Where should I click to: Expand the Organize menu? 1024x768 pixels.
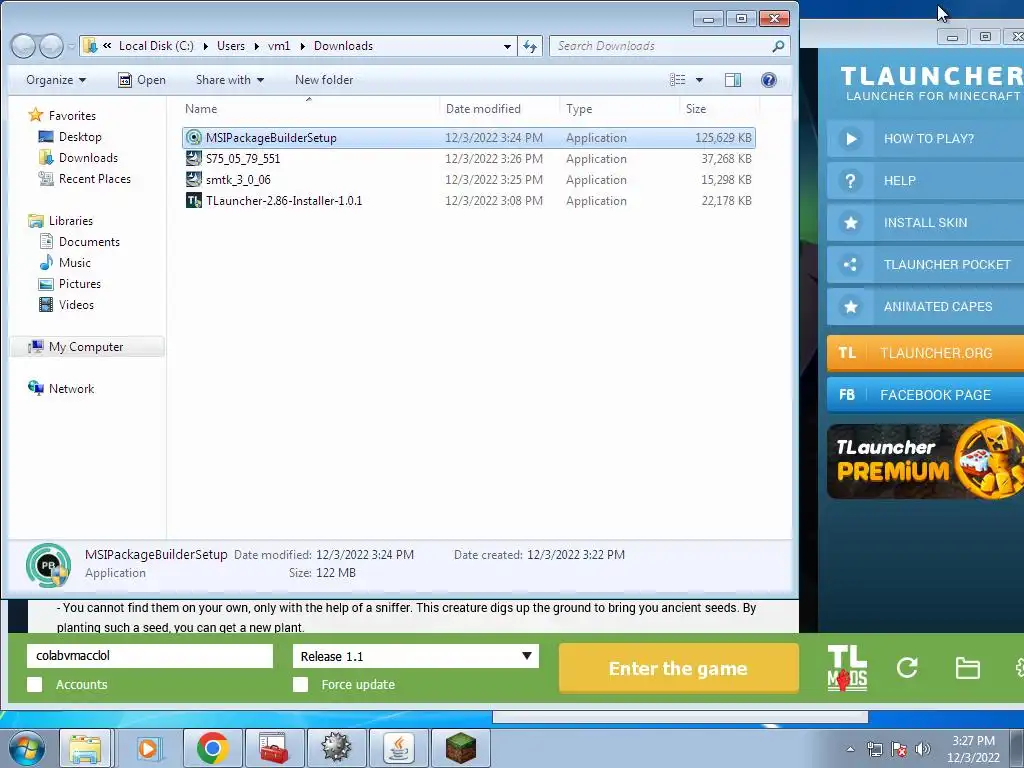(56, 80)
